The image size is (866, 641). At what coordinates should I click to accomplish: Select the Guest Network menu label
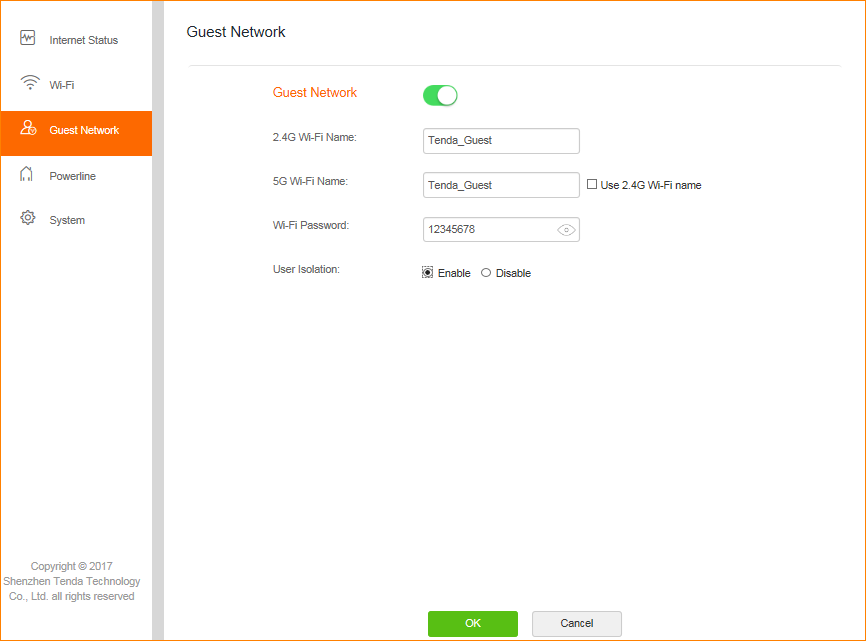pyautogui.click(x=84, y=130)
